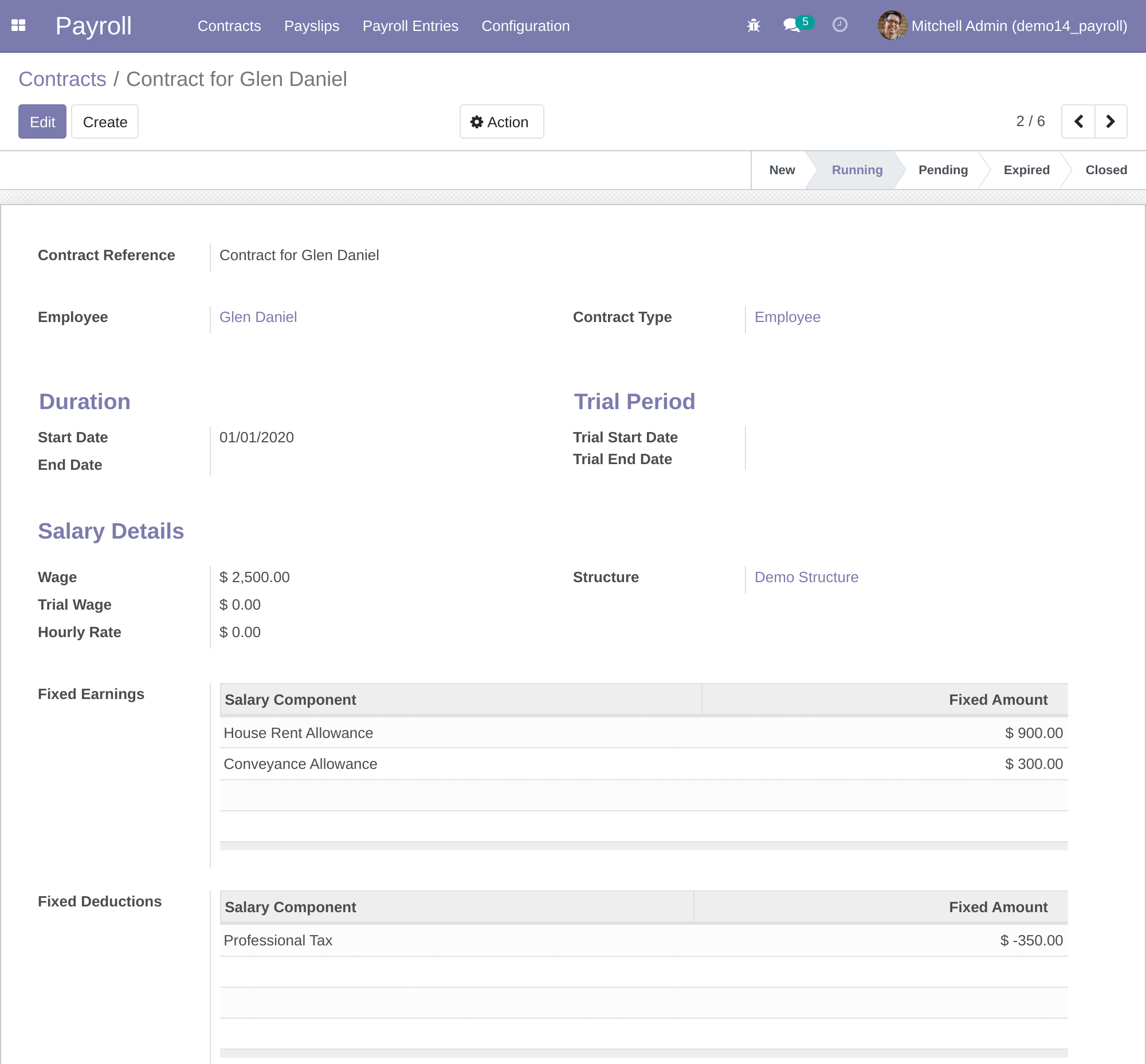
Task: Click the debug bug icon in the top bar
Action: click(753, 25)
